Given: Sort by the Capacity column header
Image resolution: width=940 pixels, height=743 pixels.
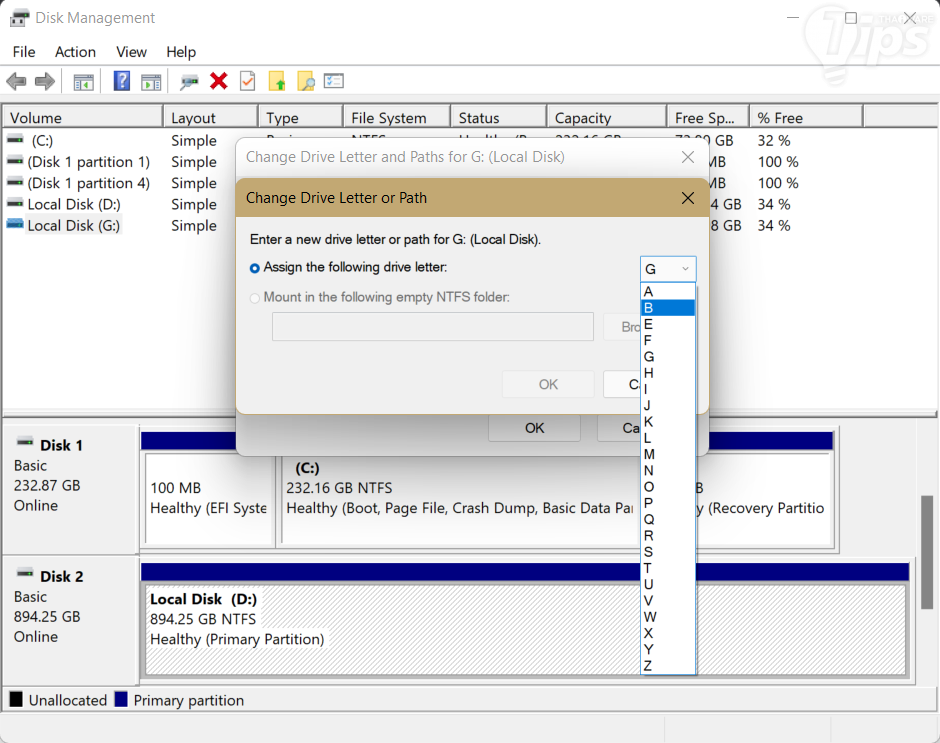Looking at the screenshot, I should coord(607,118).
